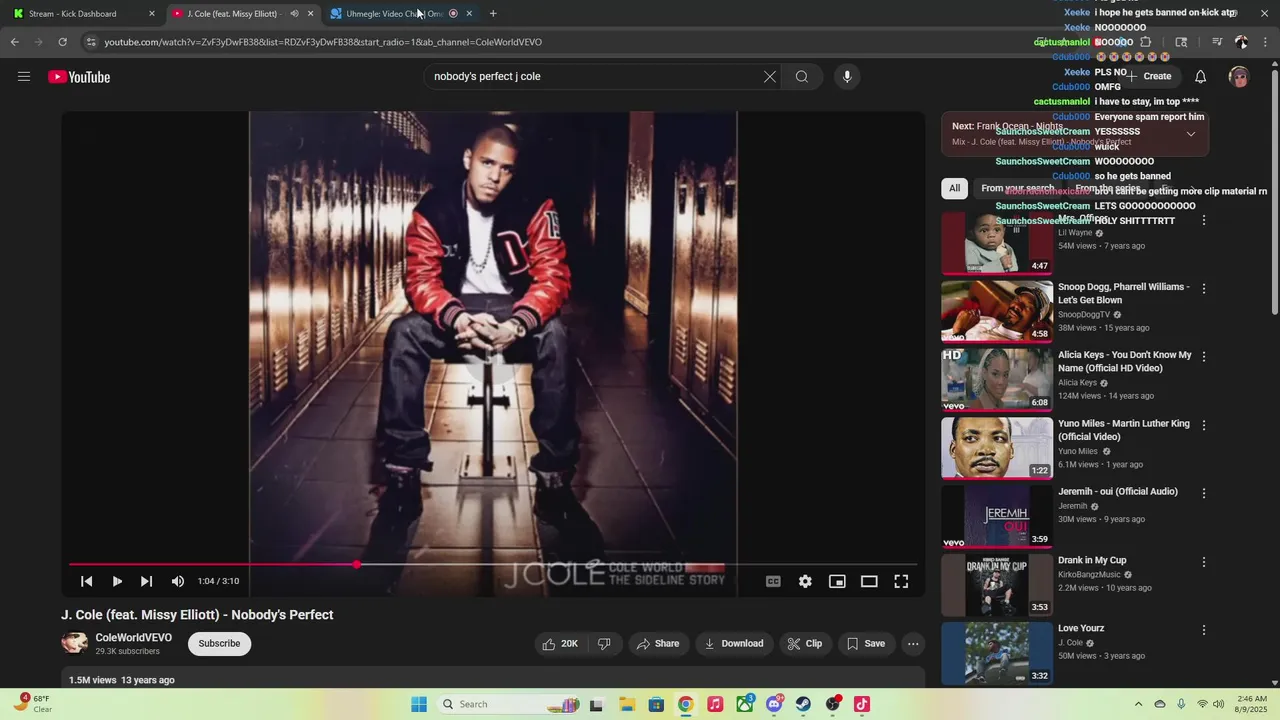Open options for Jeremih oui video
The image size is (1280, 720).
(1204, 493)
